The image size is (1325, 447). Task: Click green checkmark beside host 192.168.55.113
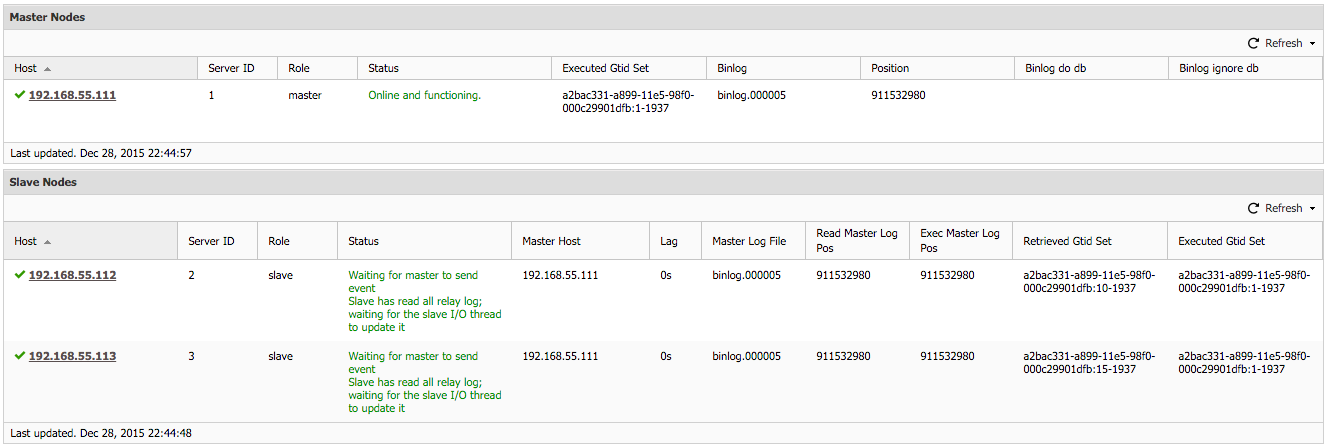[20, 356]
